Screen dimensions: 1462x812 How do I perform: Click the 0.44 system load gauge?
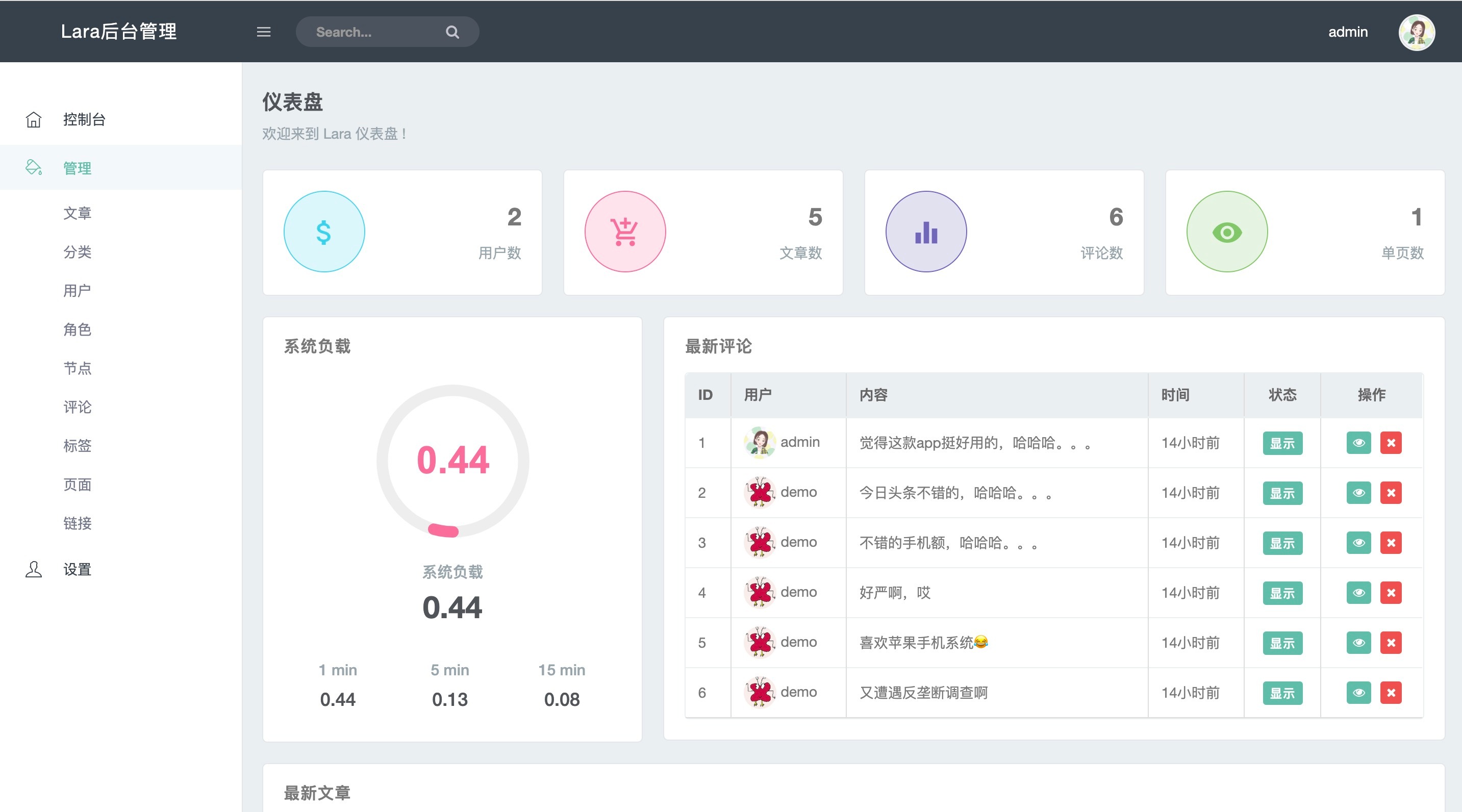[452, 460]
